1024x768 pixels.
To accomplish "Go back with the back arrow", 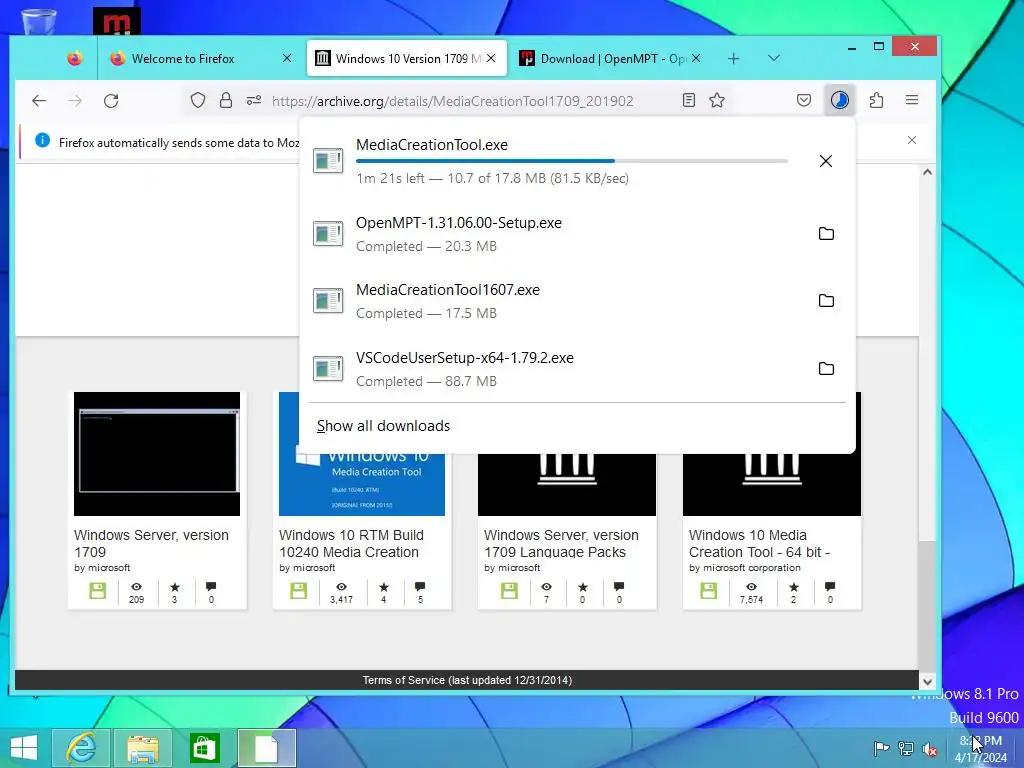I will [x=39, y=101].
